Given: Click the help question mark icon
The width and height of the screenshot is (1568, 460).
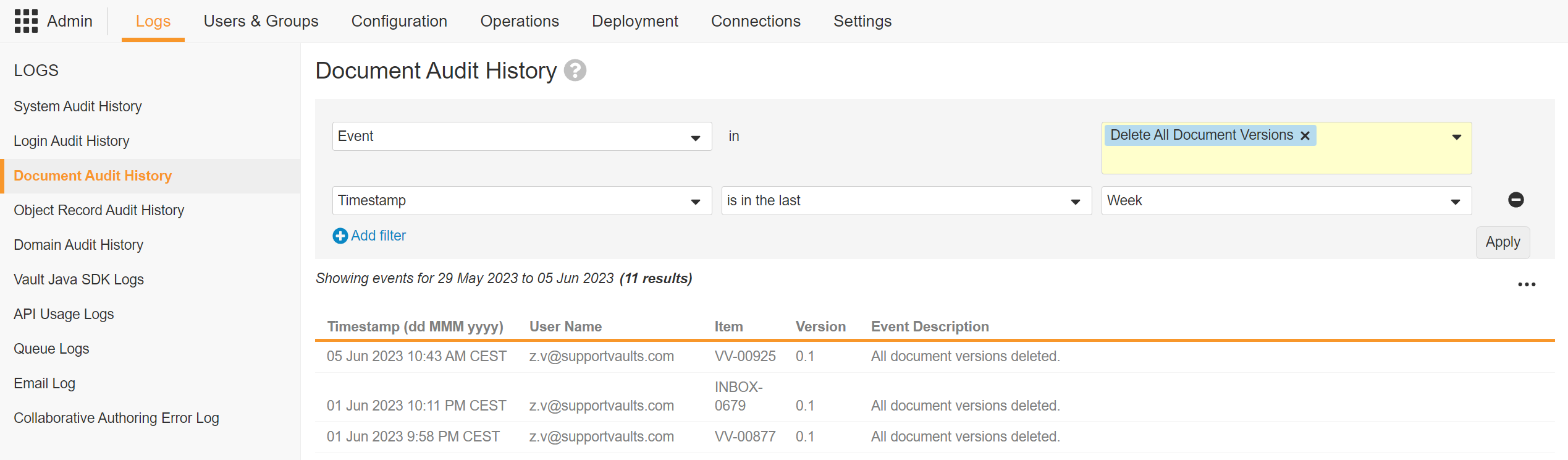Looking at the screenshot, I should coord(575,70).
